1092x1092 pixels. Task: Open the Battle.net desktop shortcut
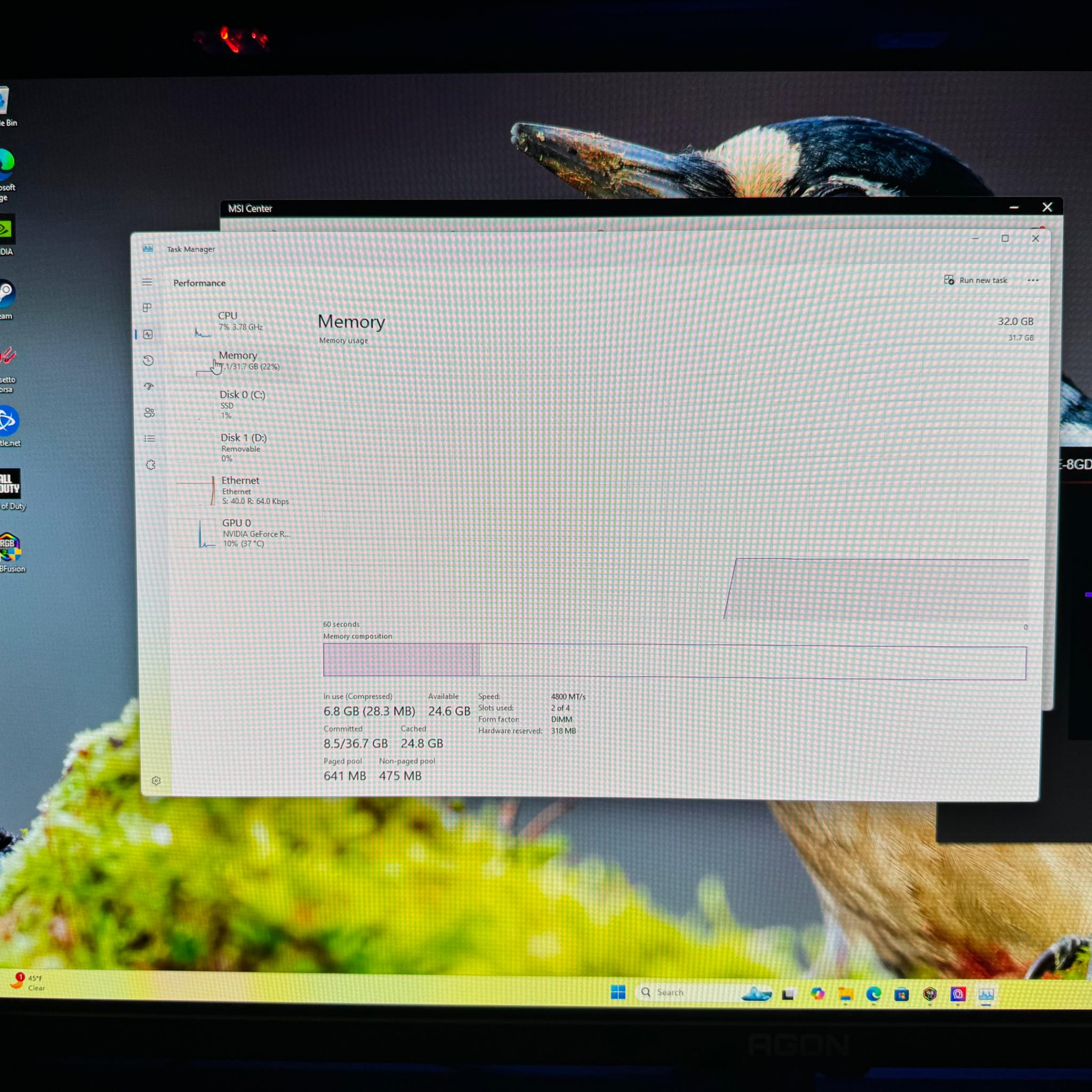[x=9, y=426]
